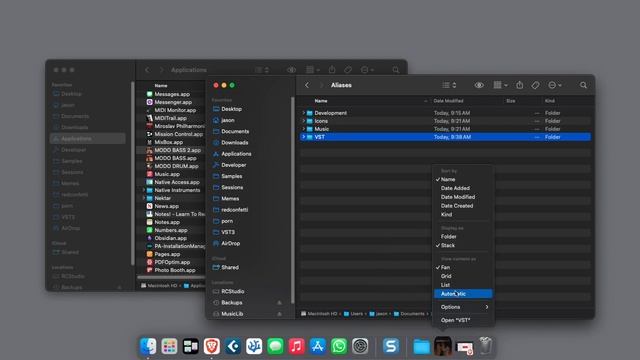640x360 pixels.
Task: Select Pages.app in Applications window
Action: [x=167, y=254]
